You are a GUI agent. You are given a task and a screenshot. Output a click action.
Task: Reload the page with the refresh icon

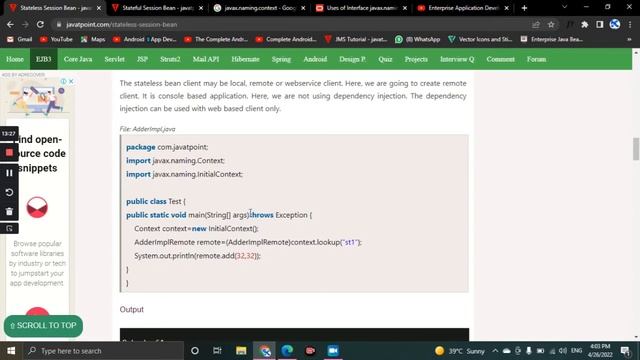pos(40,24)
